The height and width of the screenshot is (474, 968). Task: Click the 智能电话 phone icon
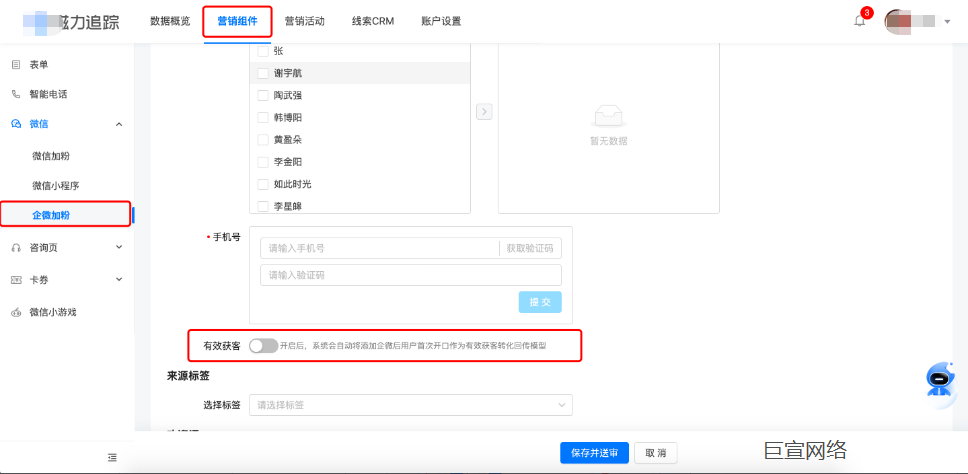click(x=16, y=94)
